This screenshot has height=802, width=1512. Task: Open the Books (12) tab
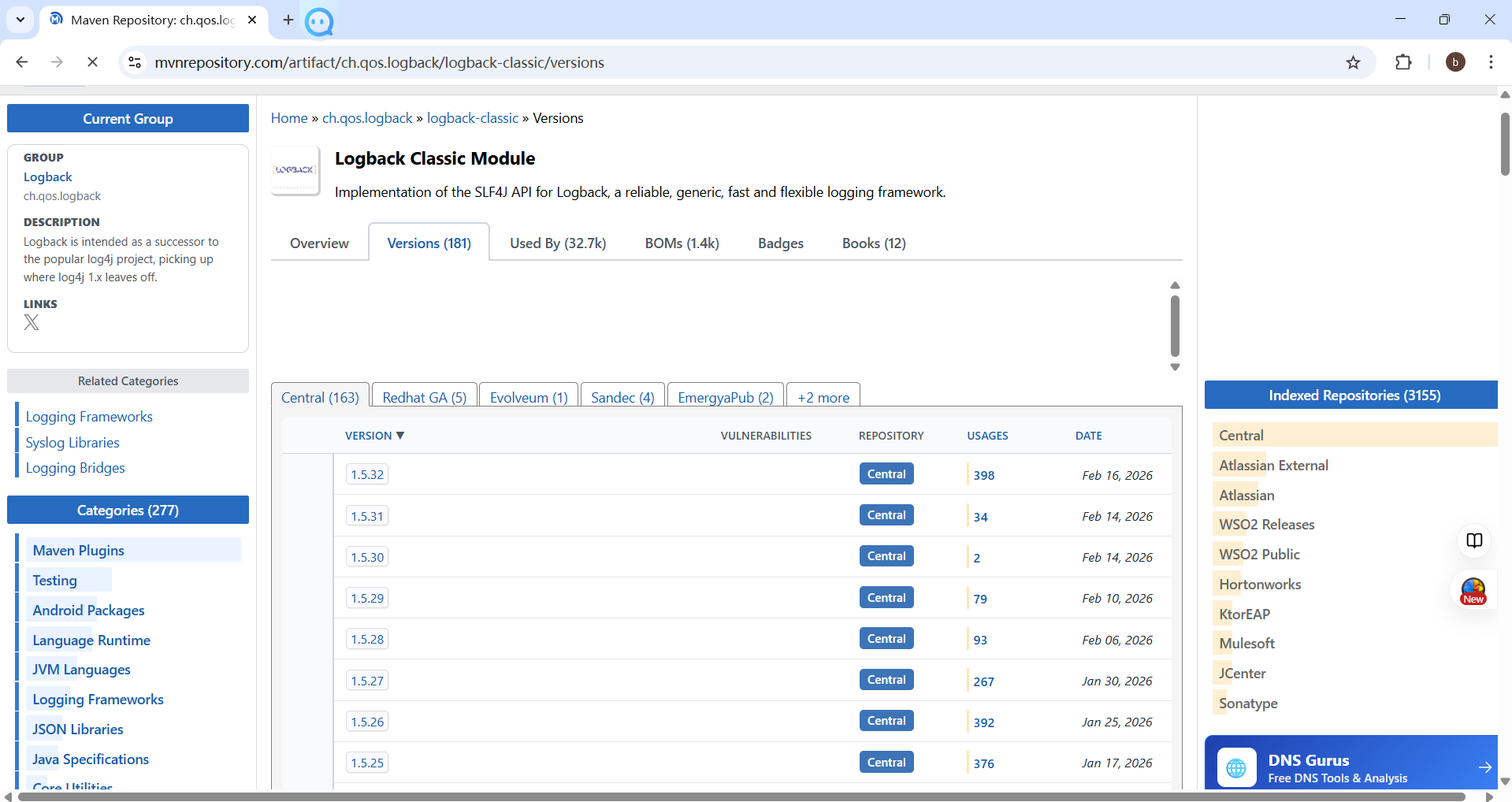(874, 243)
